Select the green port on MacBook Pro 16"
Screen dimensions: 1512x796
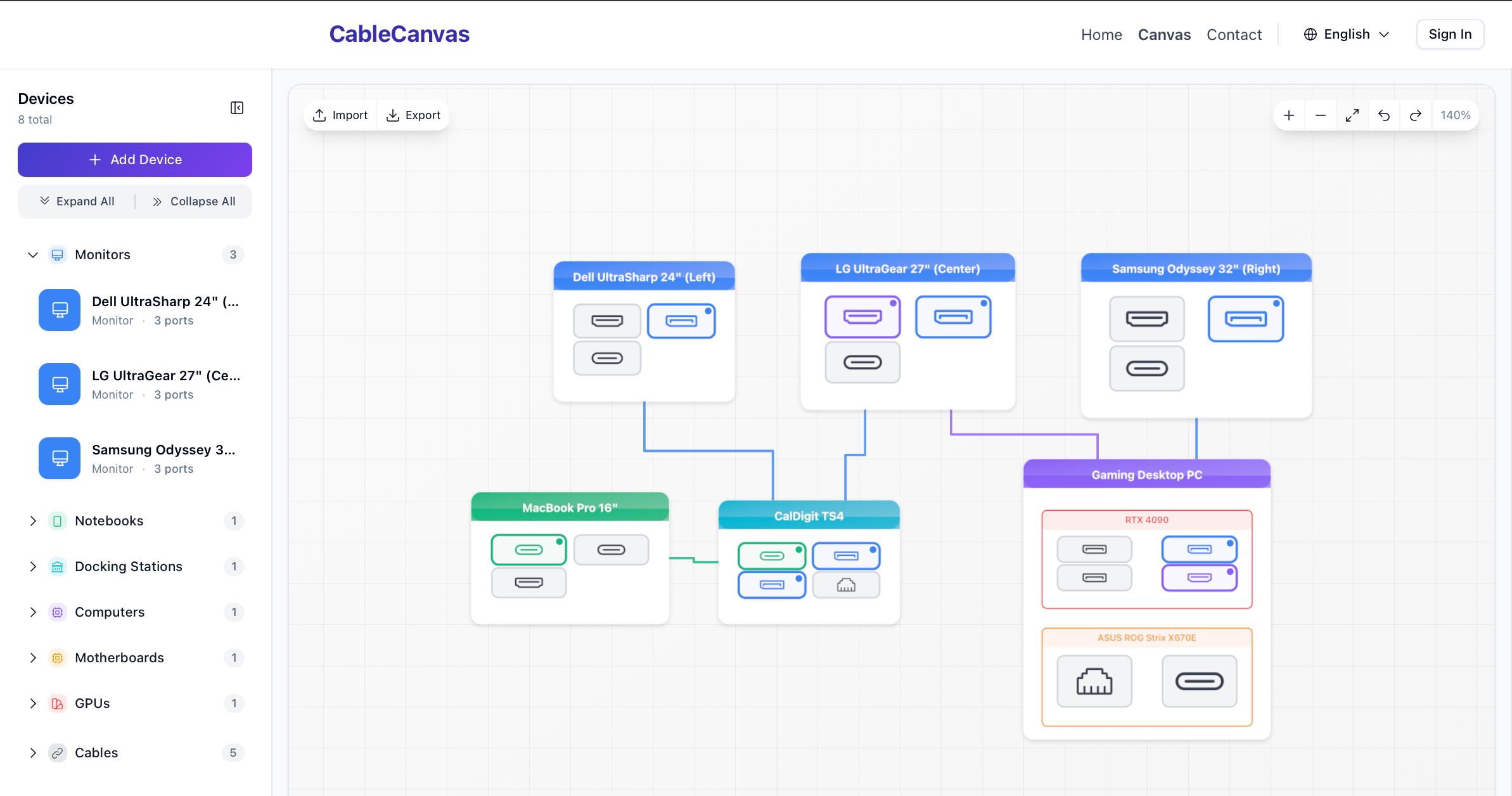pos(529,549)
